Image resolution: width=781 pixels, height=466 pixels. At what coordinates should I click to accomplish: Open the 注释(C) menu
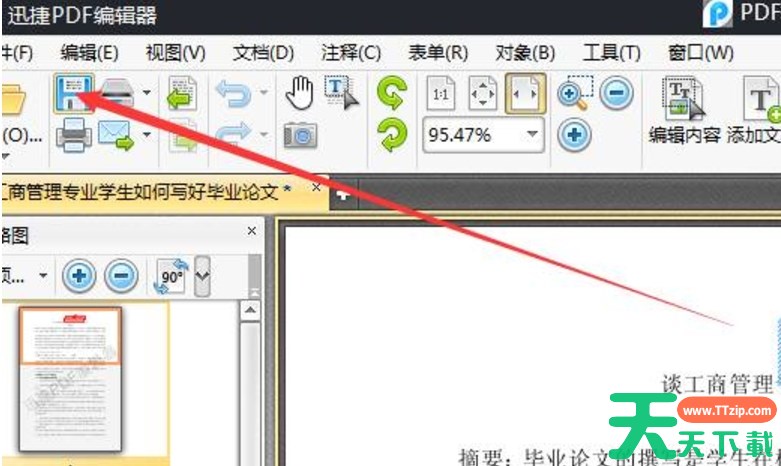(x=351, y=52)
